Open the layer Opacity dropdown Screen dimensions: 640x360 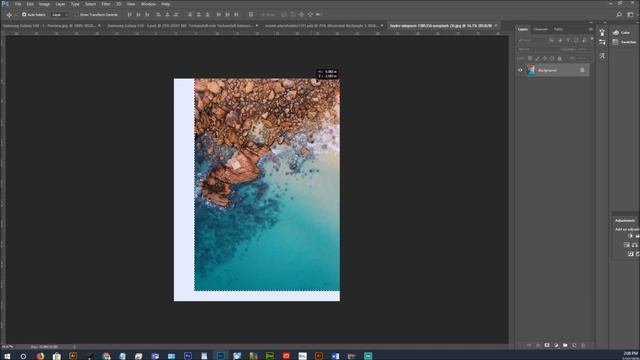coord(584,49)
